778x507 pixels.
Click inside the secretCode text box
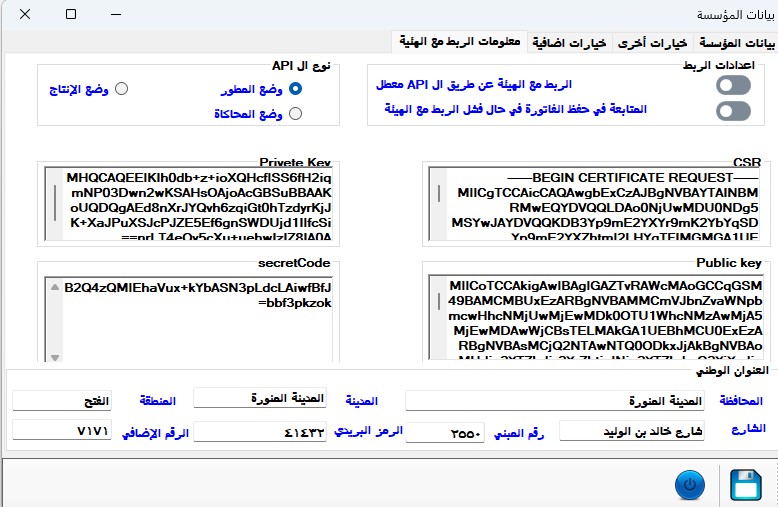tap(189, 319)
